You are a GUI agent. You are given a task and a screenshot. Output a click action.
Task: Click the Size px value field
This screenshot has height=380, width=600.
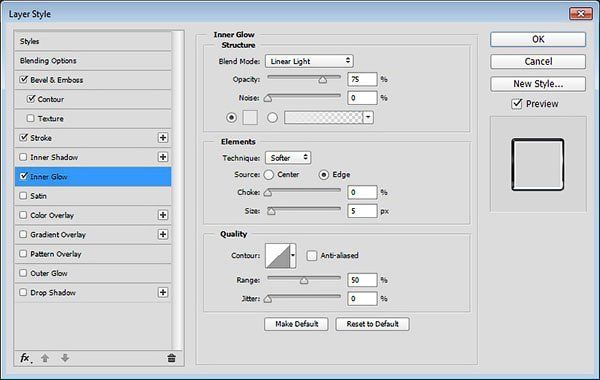(362, 211)
